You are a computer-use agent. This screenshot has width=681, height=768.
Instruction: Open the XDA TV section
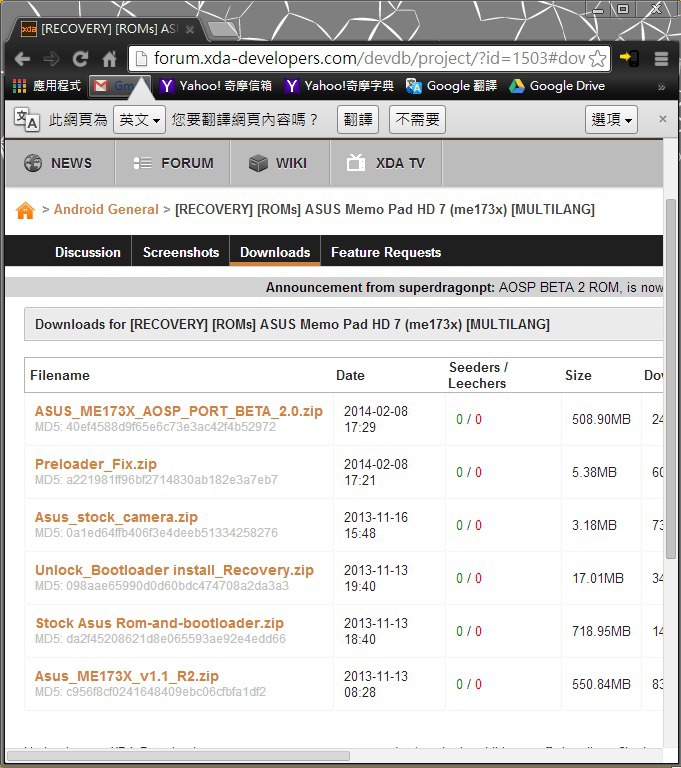point(386,163)
